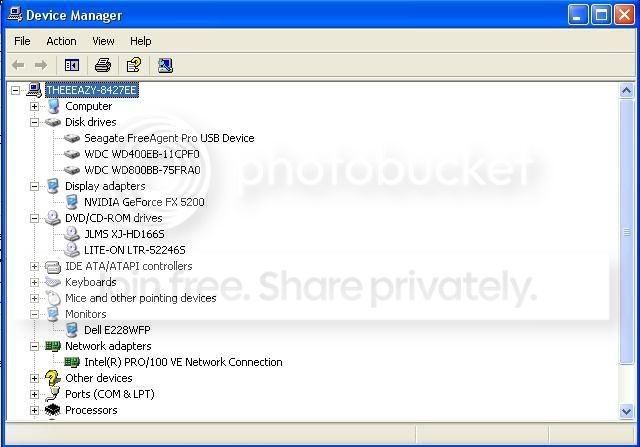Click the JLMS XJ-HD166S disc icon

(x=72, y=234)
